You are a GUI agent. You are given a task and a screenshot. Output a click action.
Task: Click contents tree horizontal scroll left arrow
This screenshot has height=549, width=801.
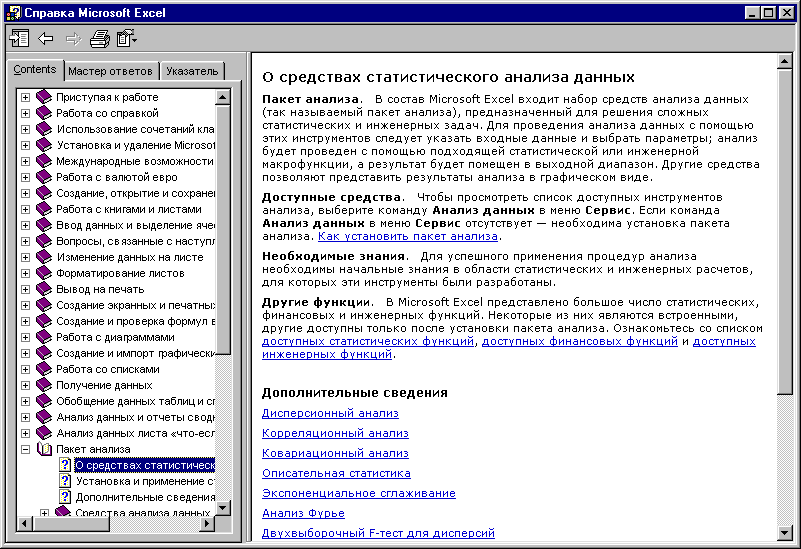pos(25,523)
